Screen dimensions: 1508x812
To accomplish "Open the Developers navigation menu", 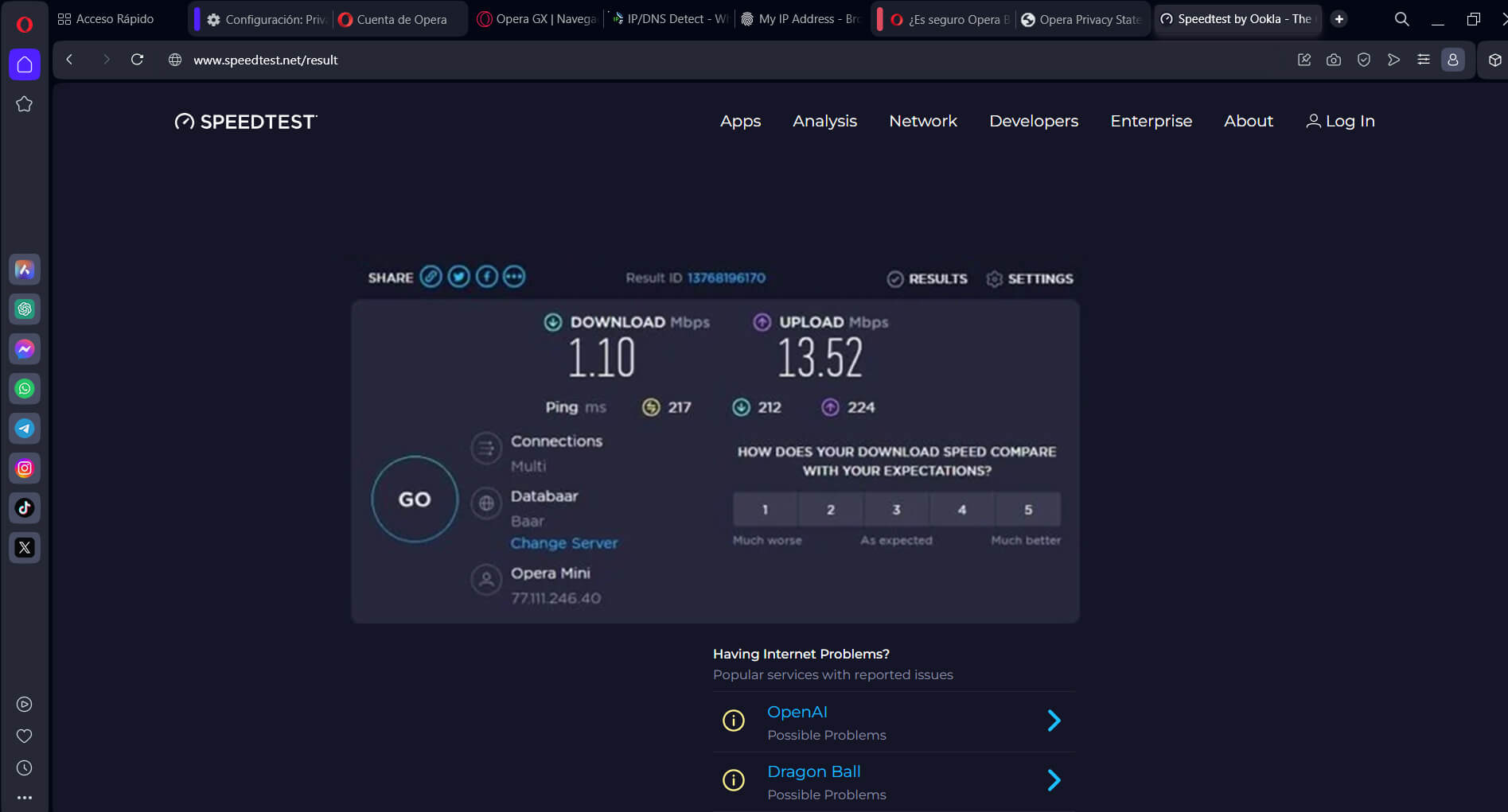I will (1034, 121).
